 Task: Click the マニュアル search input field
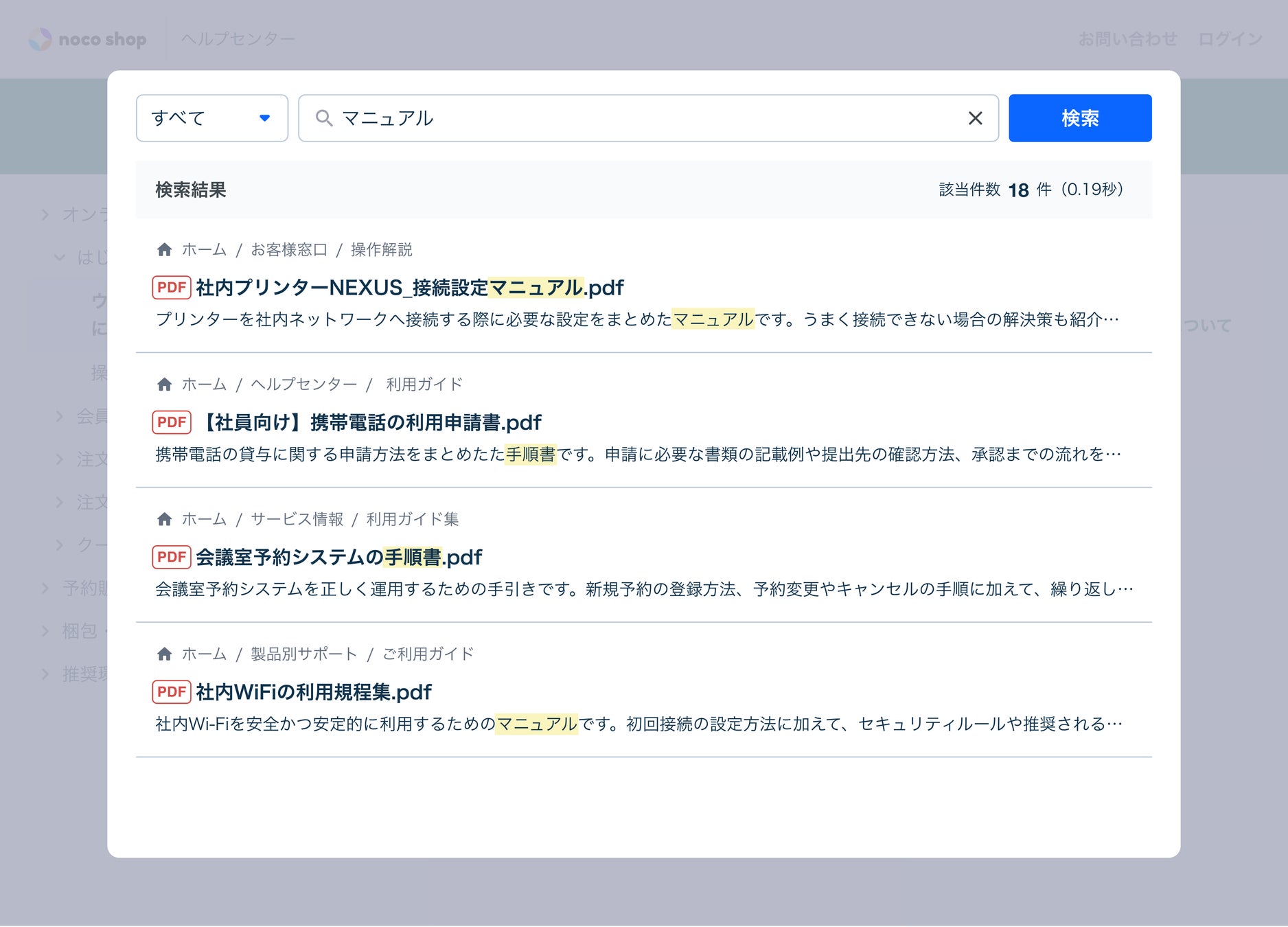tap(645, 118)
